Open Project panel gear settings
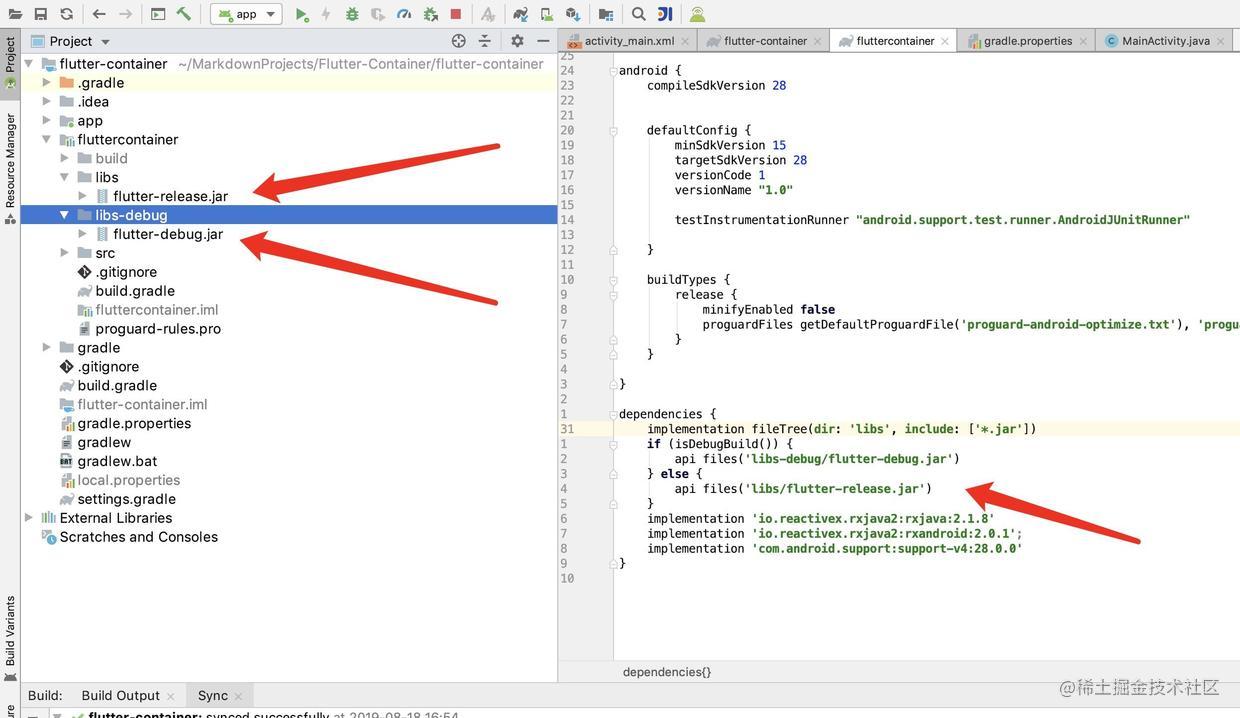The height and width of the screenshot is (718, 1240). [x=517, y=41]
